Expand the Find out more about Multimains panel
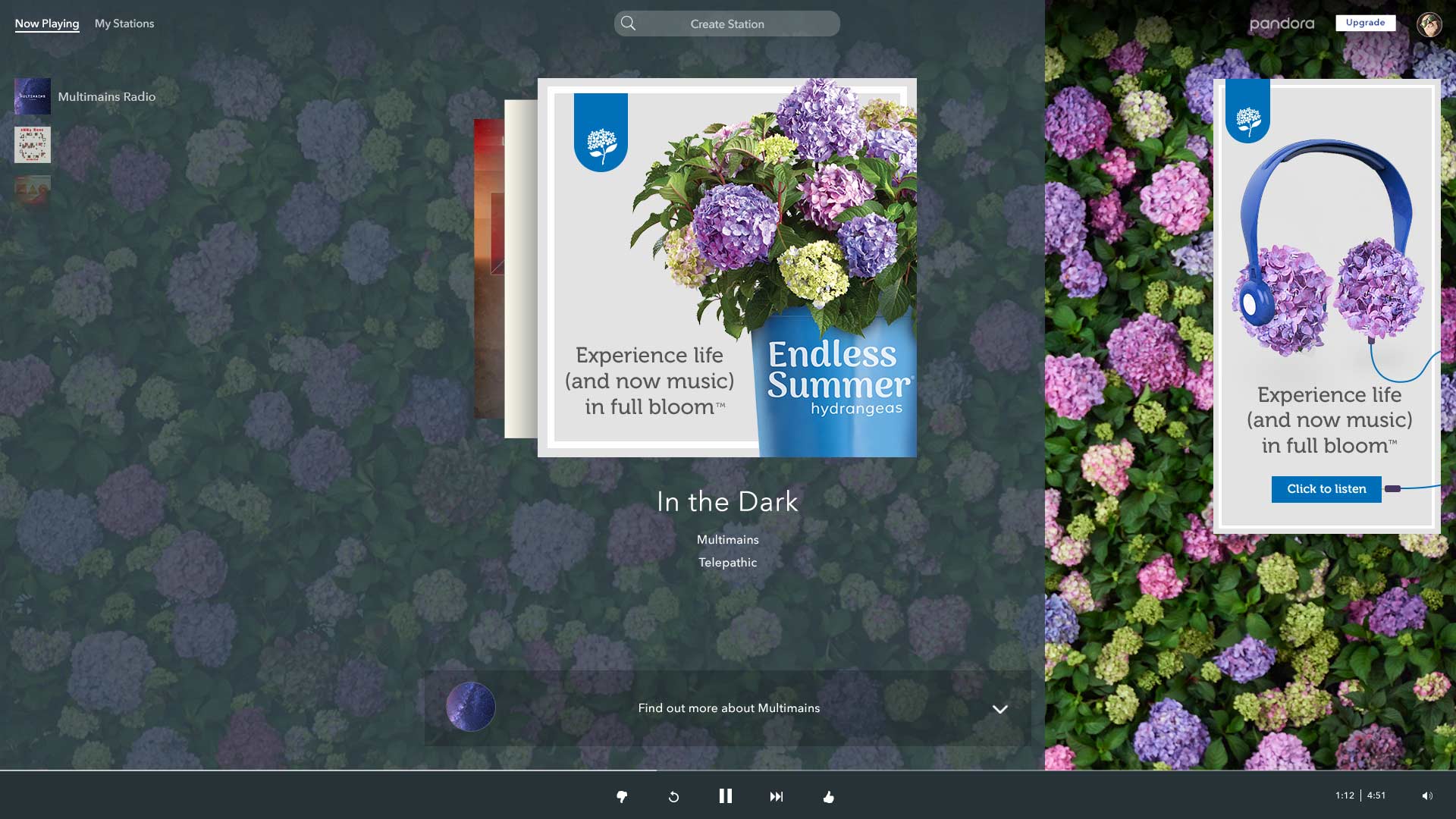 (x=1000, y=709)
